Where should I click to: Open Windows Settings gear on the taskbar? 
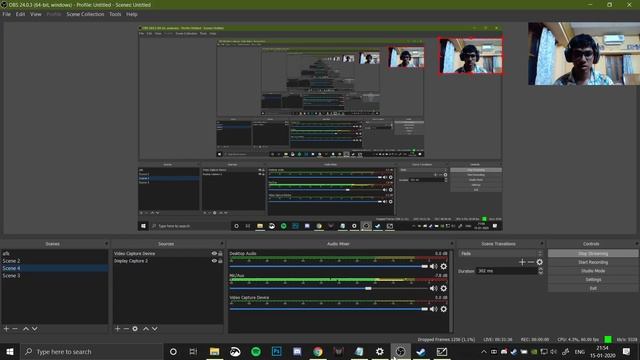coord(380,351)
